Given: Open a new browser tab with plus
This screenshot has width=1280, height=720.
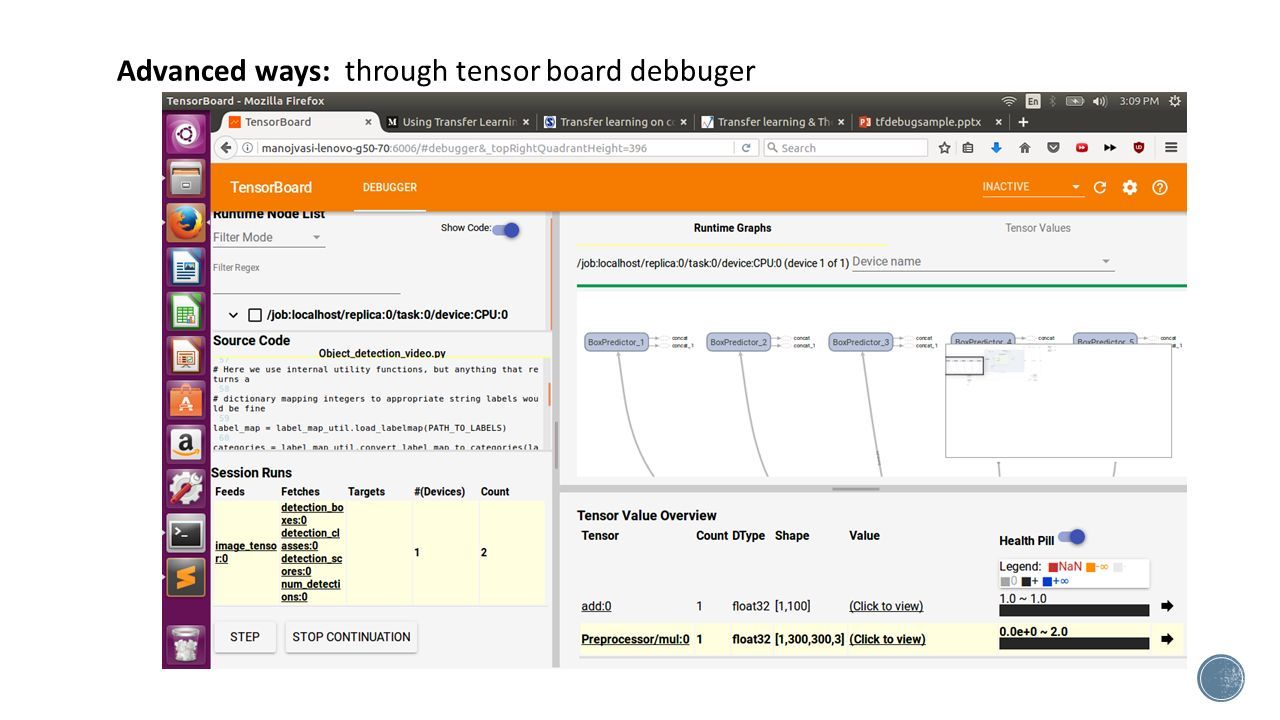Looking at the screenshot, I should coord(1023,122).
